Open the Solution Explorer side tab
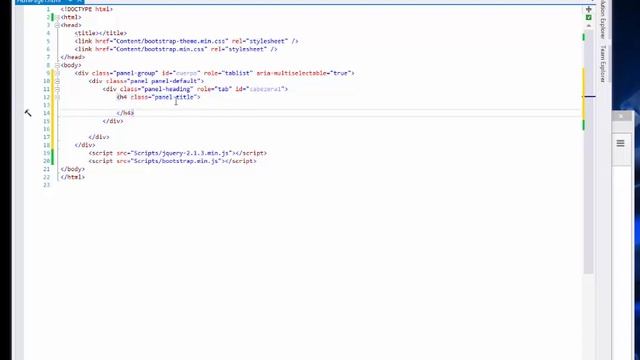The width and height of the screenshot is (640, 360). coord(603,19)
